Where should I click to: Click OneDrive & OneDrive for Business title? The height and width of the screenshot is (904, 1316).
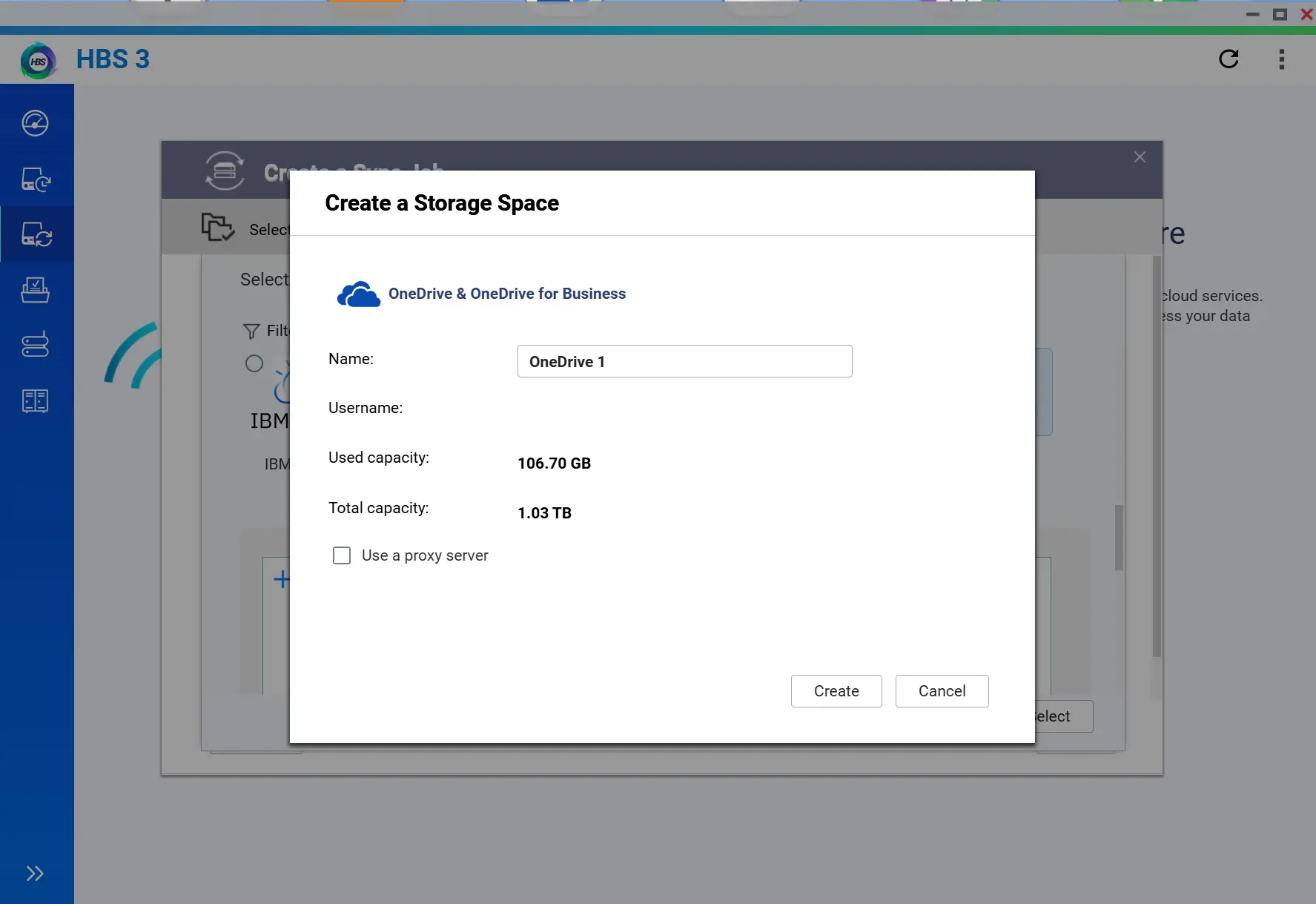point(507,294)
